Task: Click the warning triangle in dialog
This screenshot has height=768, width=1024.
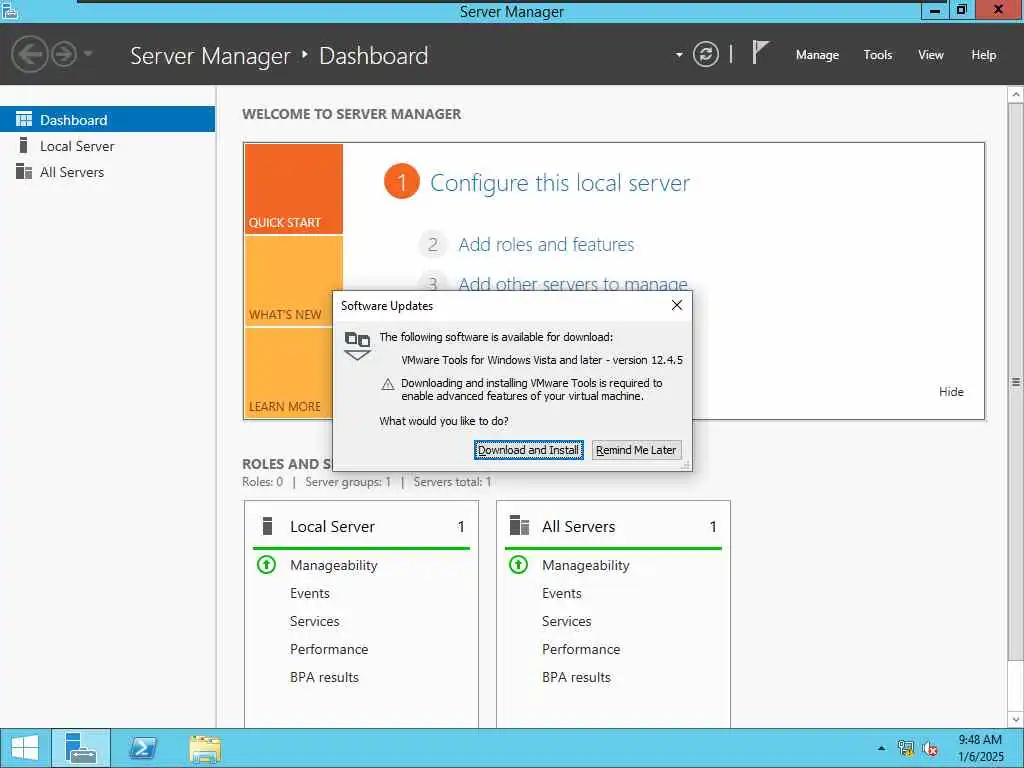Action: [x=387, y=384]
